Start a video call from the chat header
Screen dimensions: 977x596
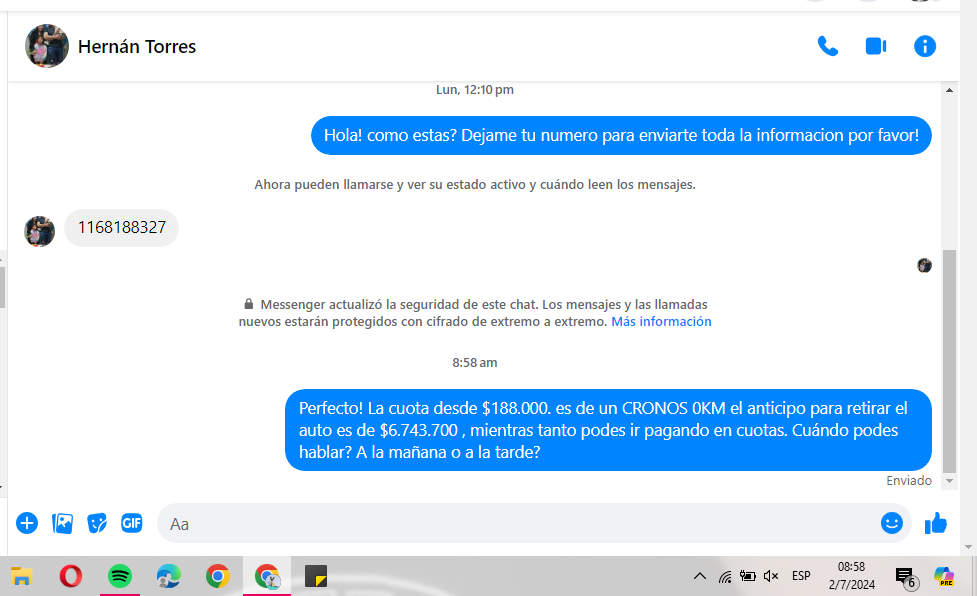point(876,46)
